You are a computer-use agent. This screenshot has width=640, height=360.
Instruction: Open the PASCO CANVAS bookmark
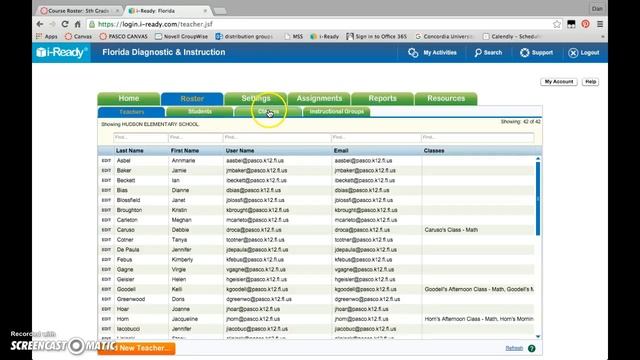point(124,36)
